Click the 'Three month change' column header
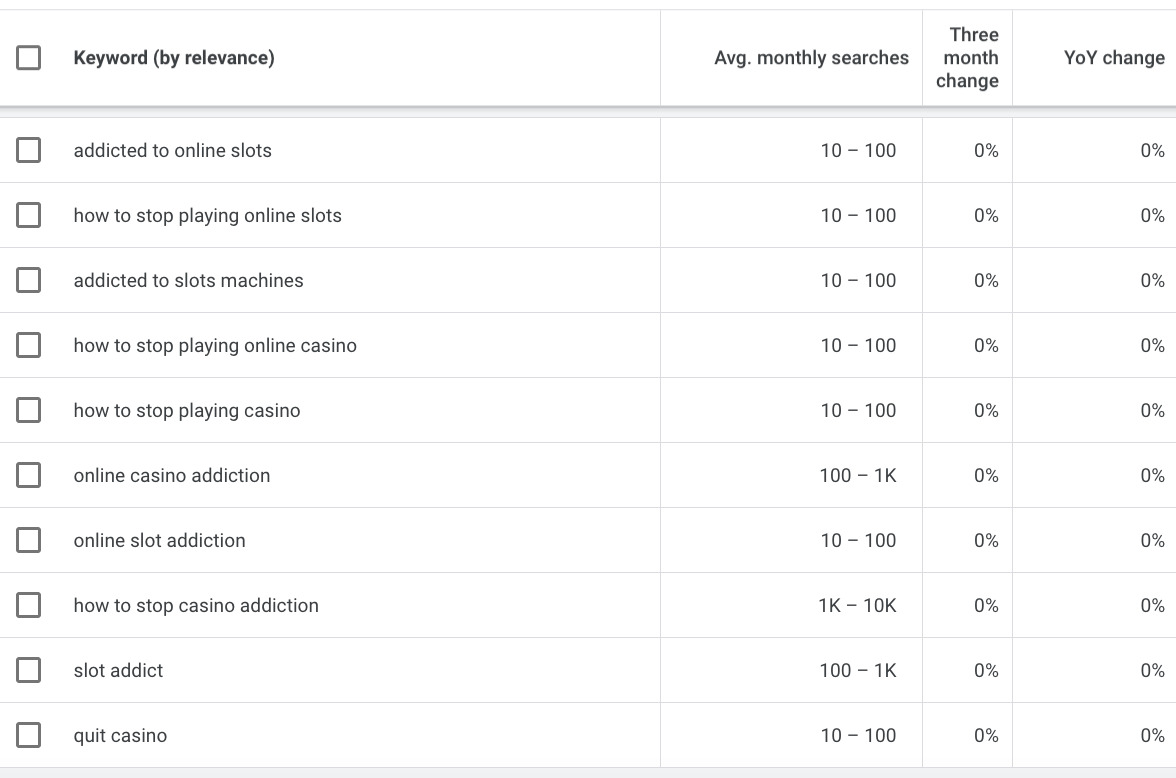Screen dimensions: 1176x778 tap(967, 58)
